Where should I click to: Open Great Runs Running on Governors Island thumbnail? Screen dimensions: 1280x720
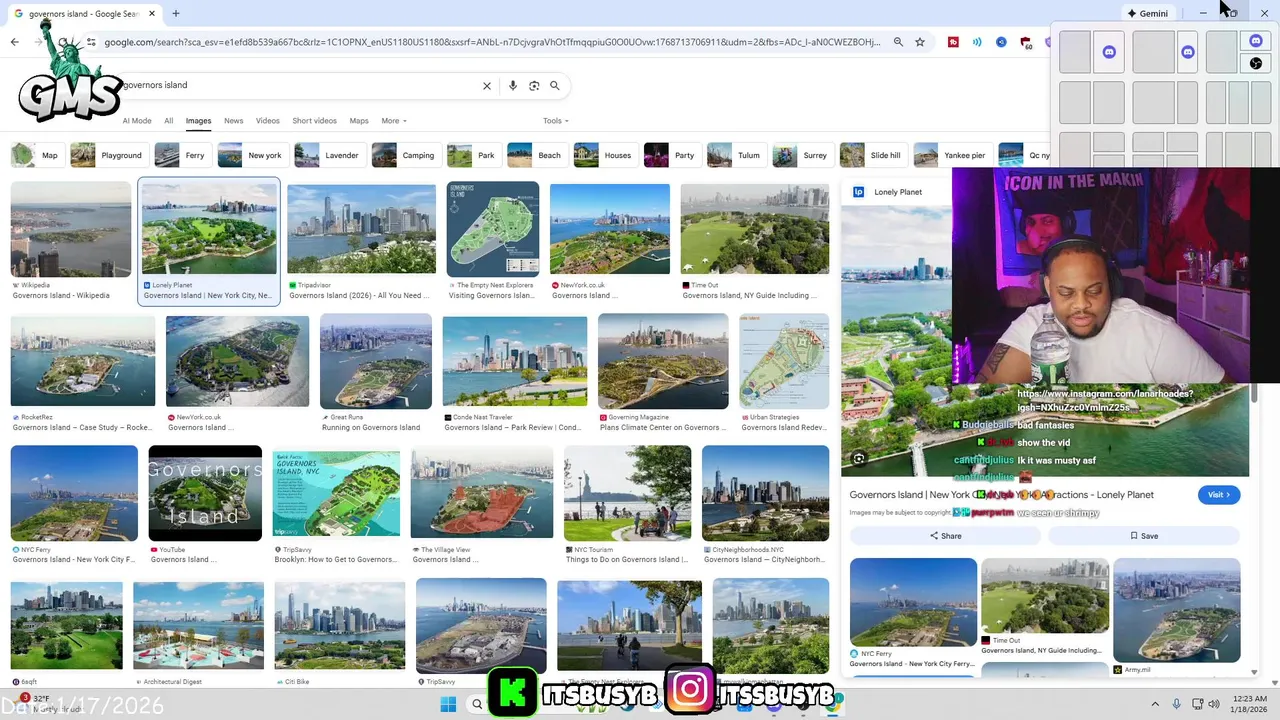tap(376, 361)
